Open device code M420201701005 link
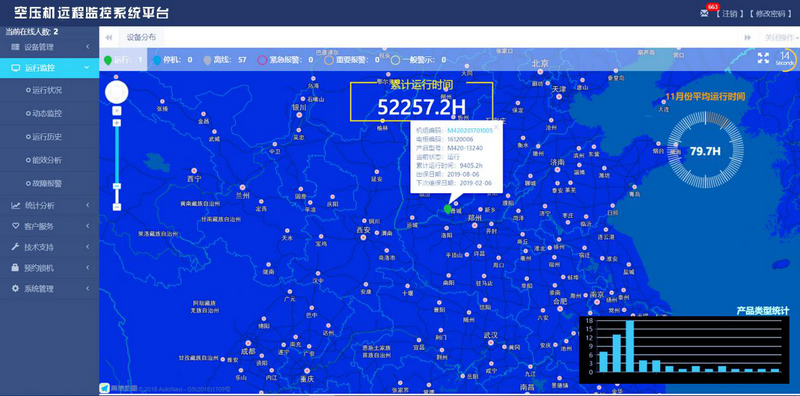800x396 pixels. 469,131
